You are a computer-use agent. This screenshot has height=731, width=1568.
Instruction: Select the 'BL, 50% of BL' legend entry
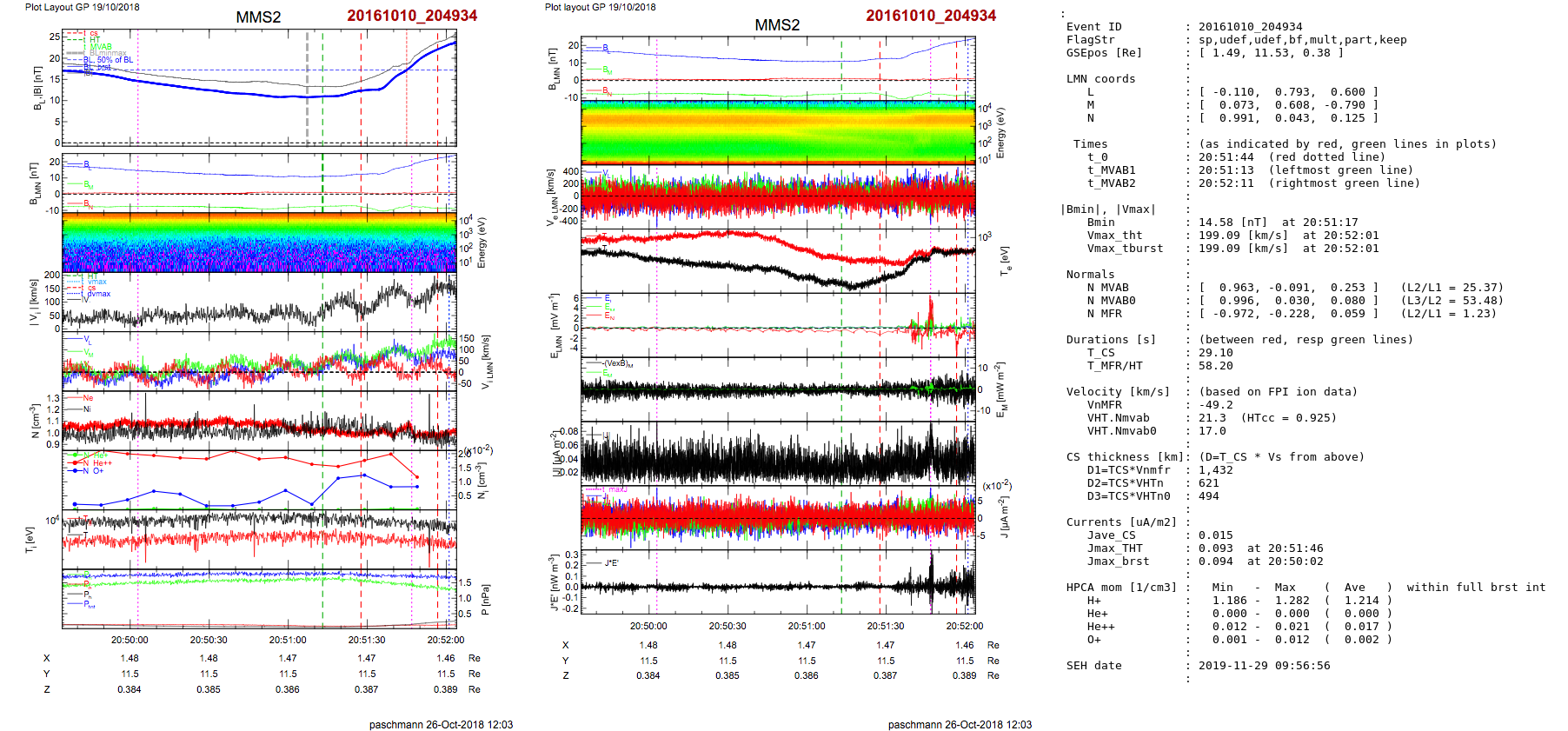point(107,59)
